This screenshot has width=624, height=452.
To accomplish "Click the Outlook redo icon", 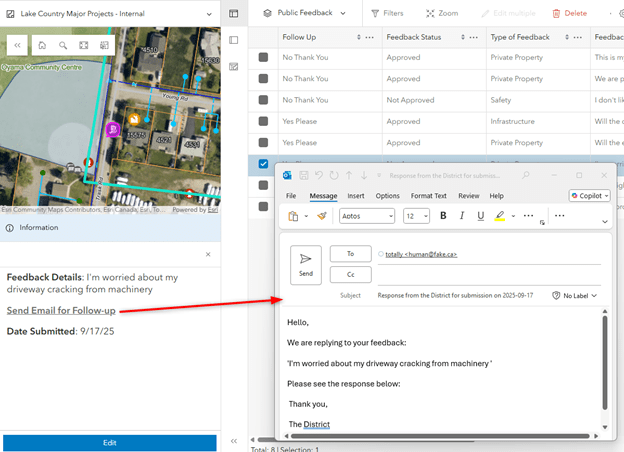I will (x=334, y=175).
